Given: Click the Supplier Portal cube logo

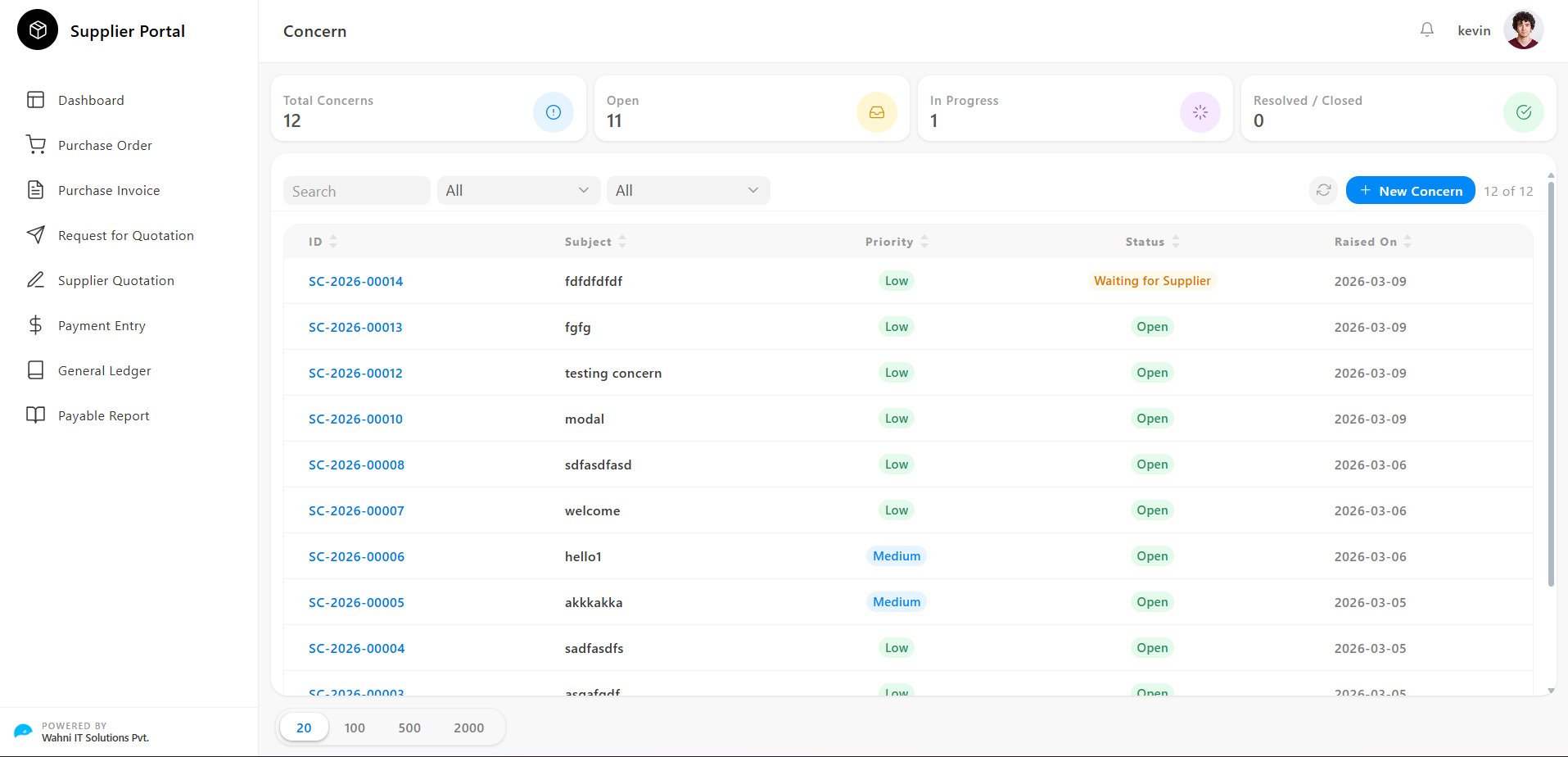Looking at the screenshot, I should coord(38,30).
